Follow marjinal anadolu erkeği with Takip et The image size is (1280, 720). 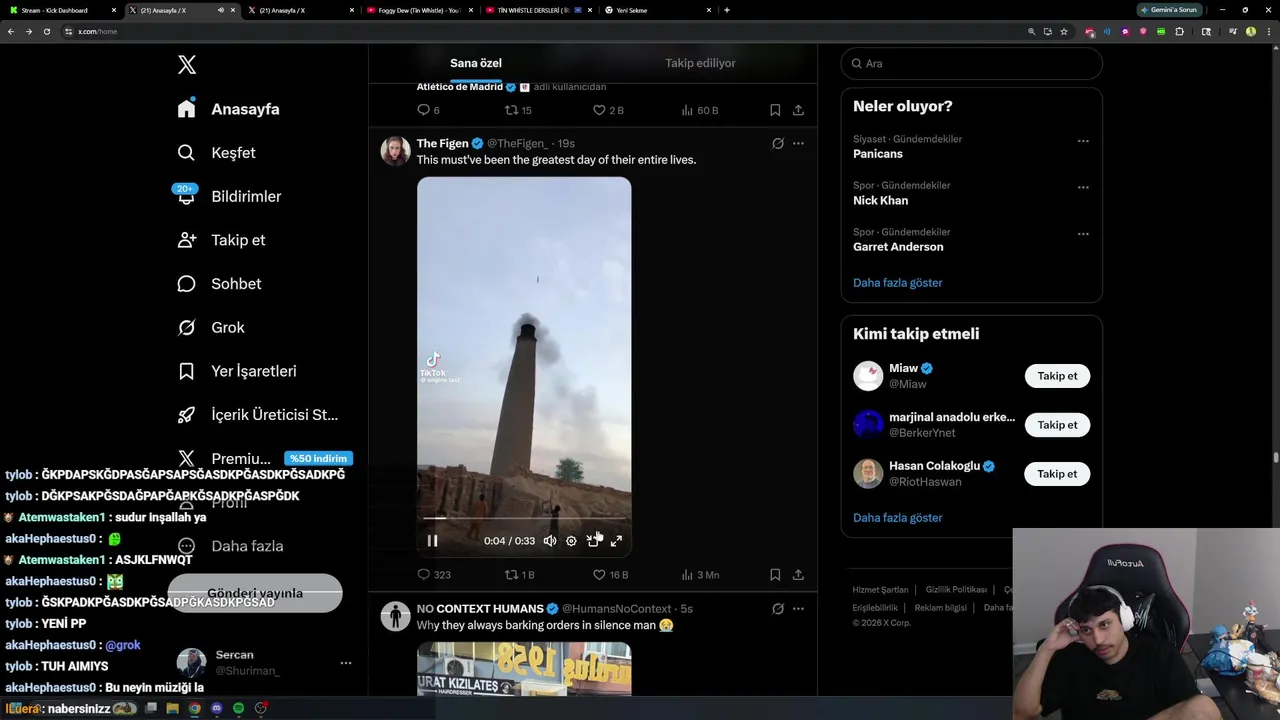1057,425
